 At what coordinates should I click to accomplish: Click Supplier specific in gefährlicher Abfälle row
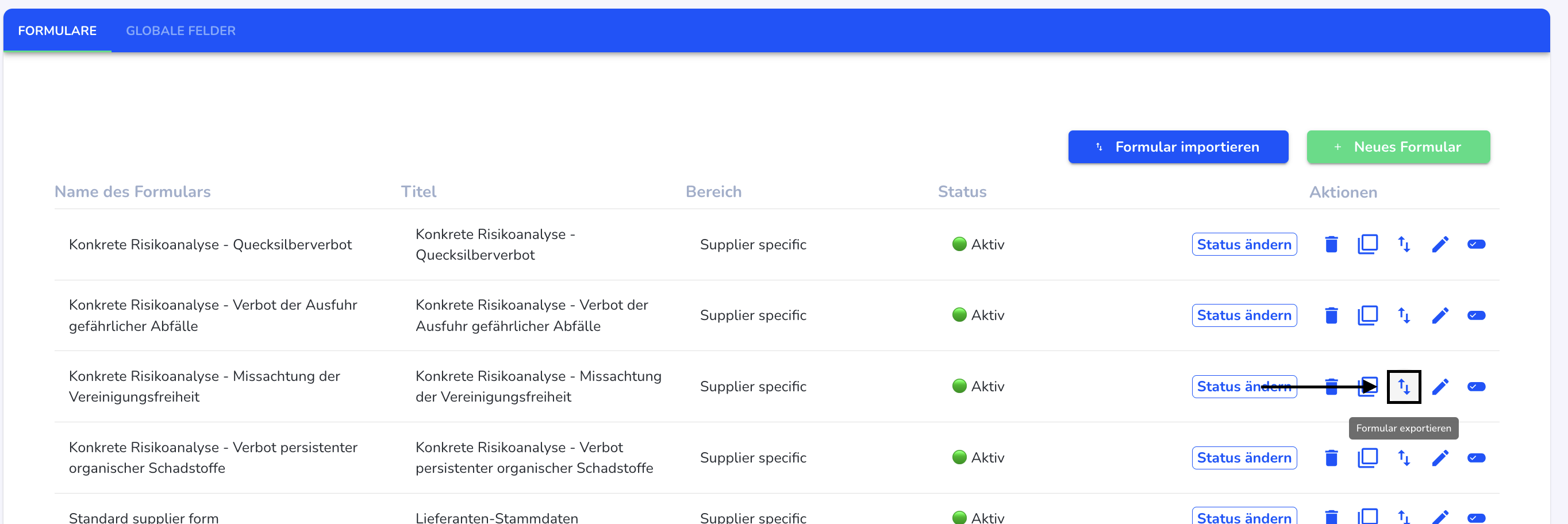click(753, 316)
